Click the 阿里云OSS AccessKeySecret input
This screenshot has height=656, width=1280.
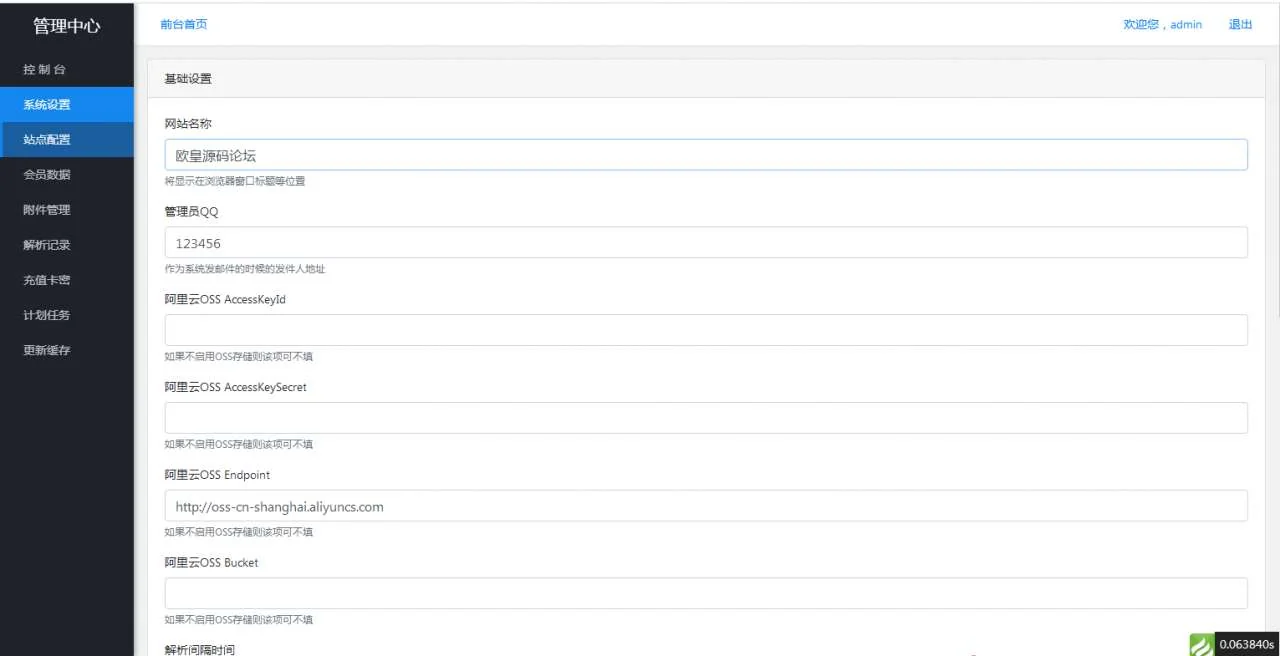coord(705,418)
